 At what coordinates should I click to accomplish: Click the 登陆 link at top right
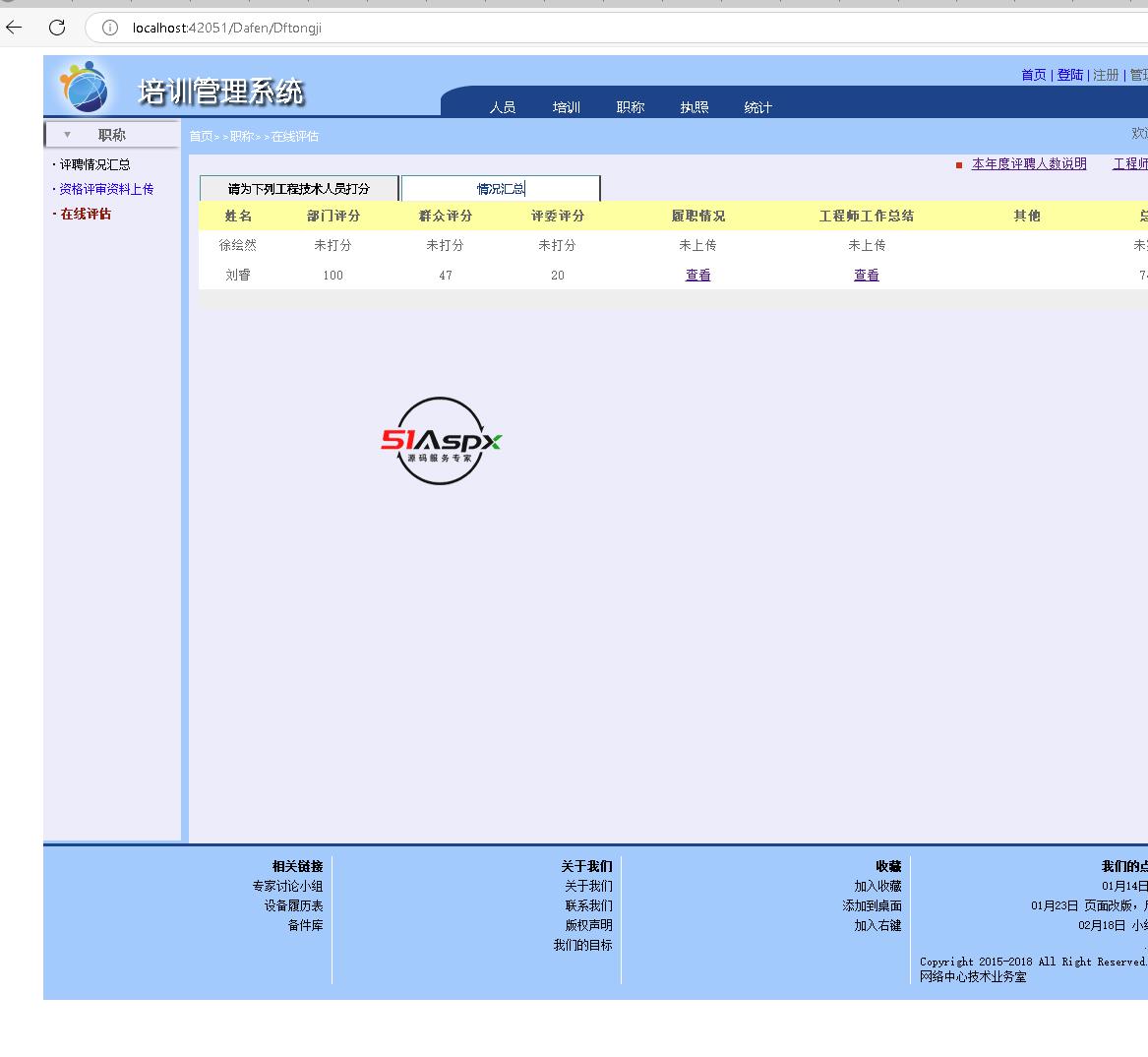point(1070,75)
